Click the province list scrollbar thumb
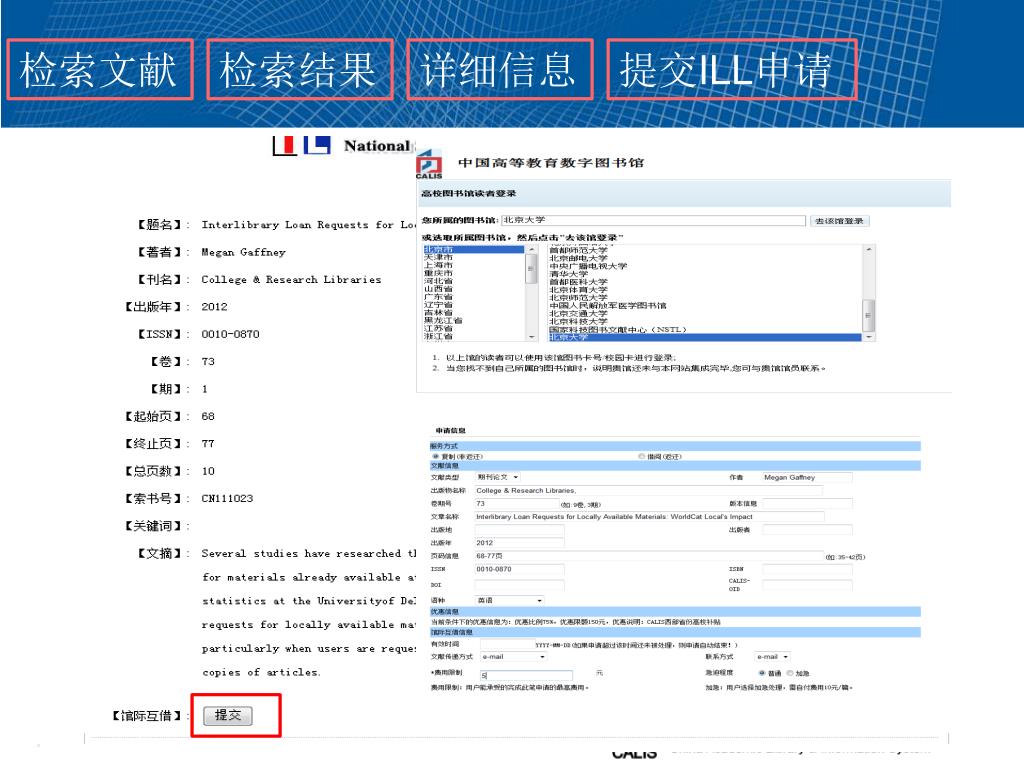Image resolution: width=1024 pixels, height=768 pixels. pyautogui.click(x=531, y=269)
